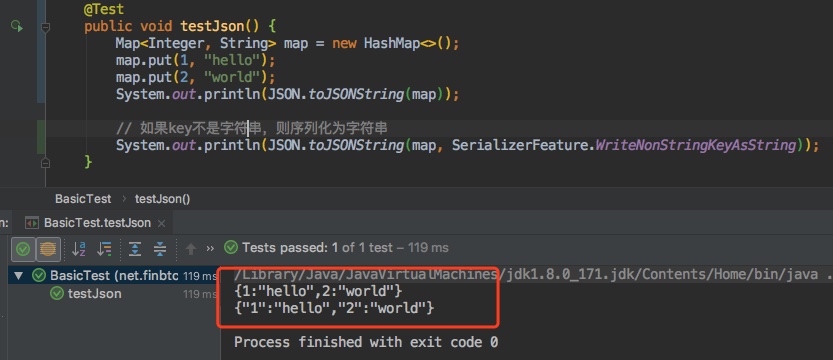This screenshot has height=360, width=833.
Task: Collapse the BasicTest node in test tree
Action: coord(19,276)
